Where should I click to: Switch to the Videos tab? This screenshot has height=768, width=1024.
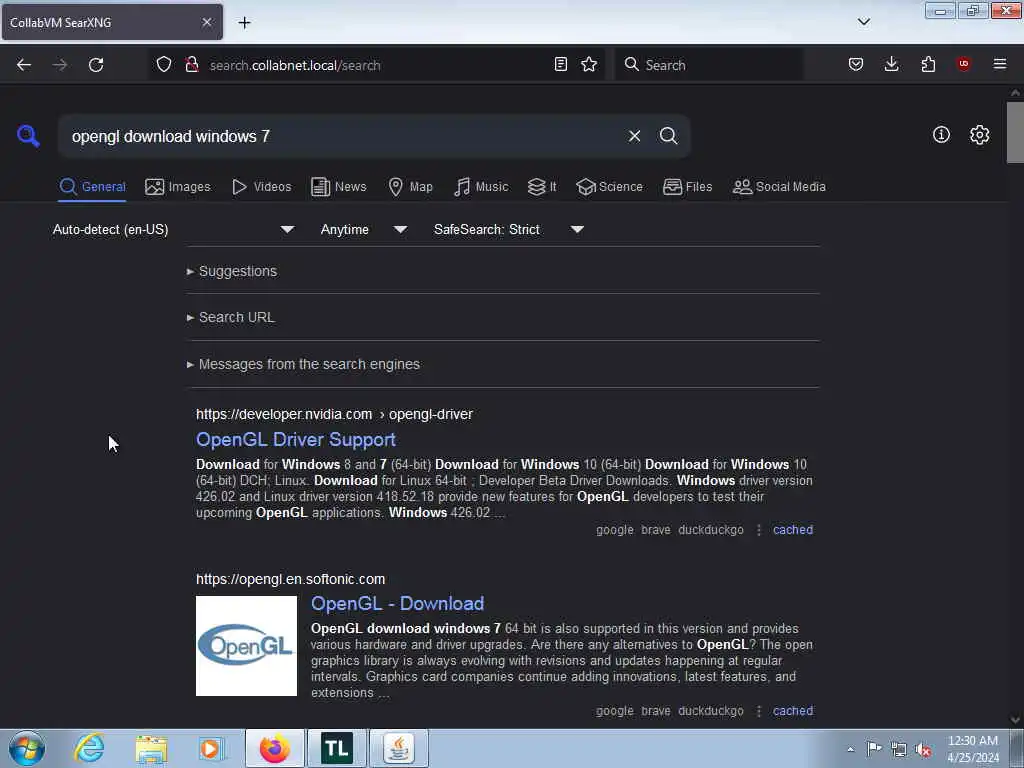tap(261, 187)
